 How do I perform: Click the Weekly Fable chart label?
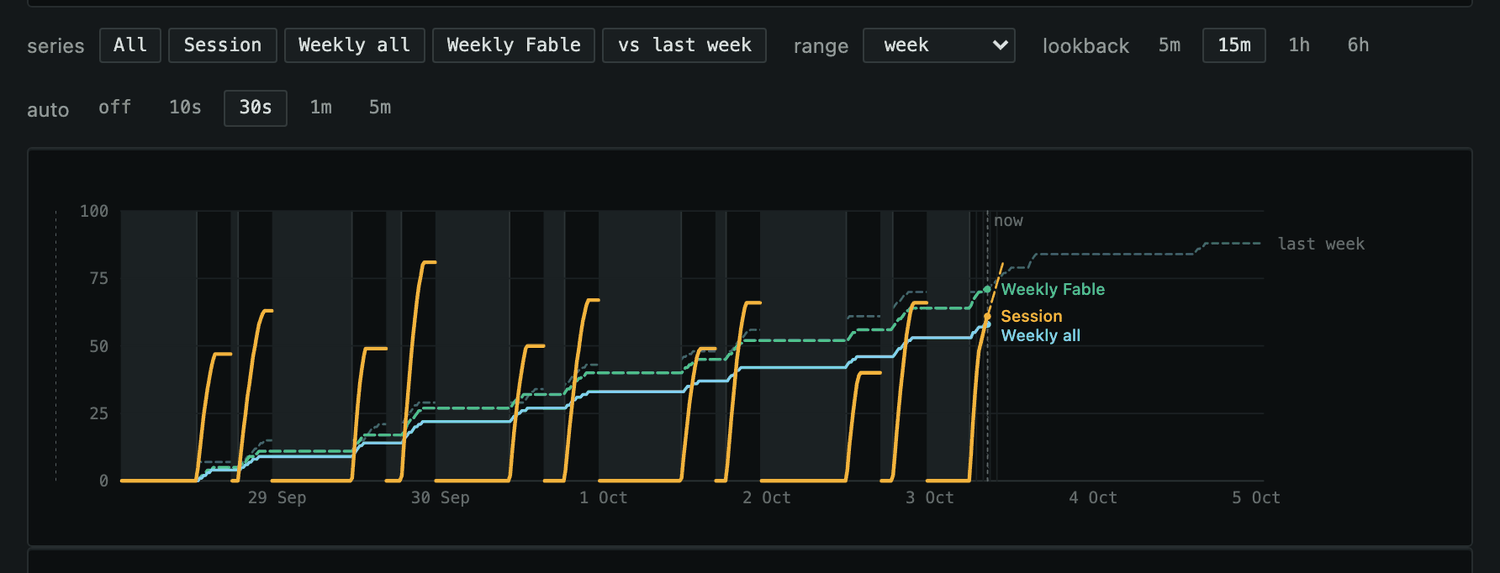[1053, 289]
